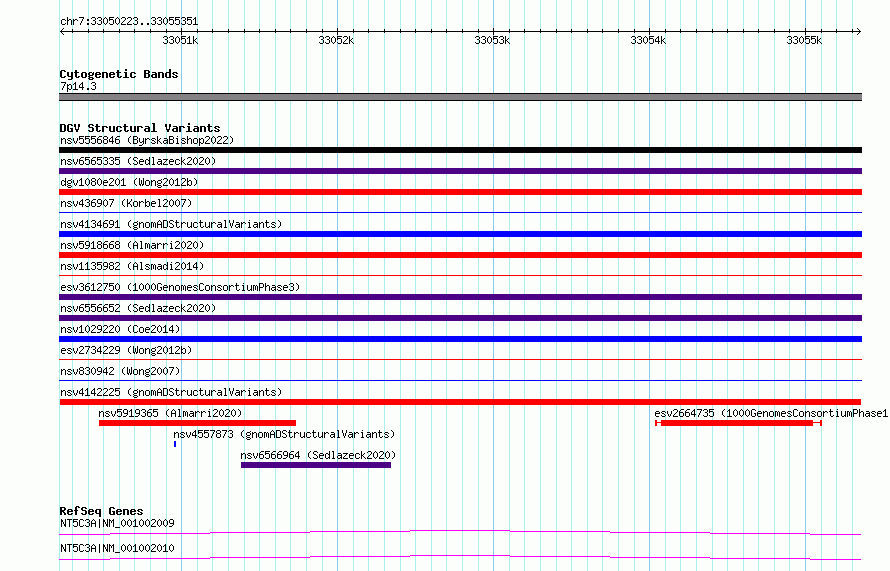The width and height of the screenshot is (890, 571).
Task: Click the red esv2664735 variant bar
Action: coord(738,423)
